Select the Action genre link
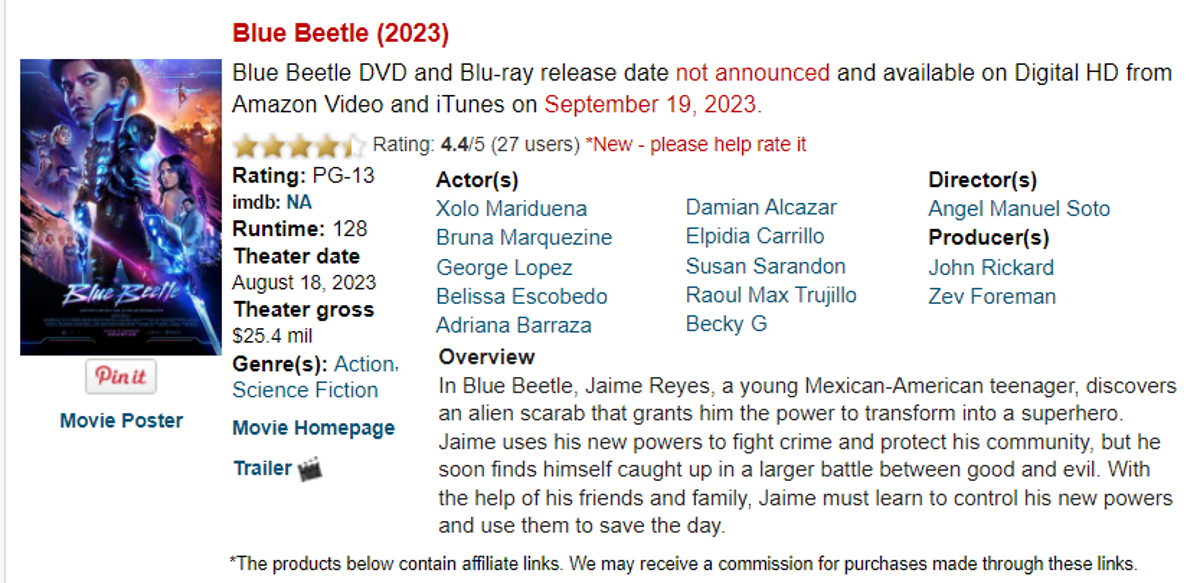The width and height of the screenshot is (1200, 583). pos(364,364)
